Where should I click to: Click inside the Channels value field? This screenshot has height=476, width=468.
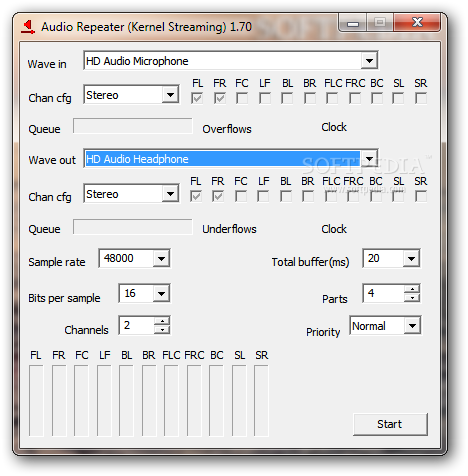137,325
